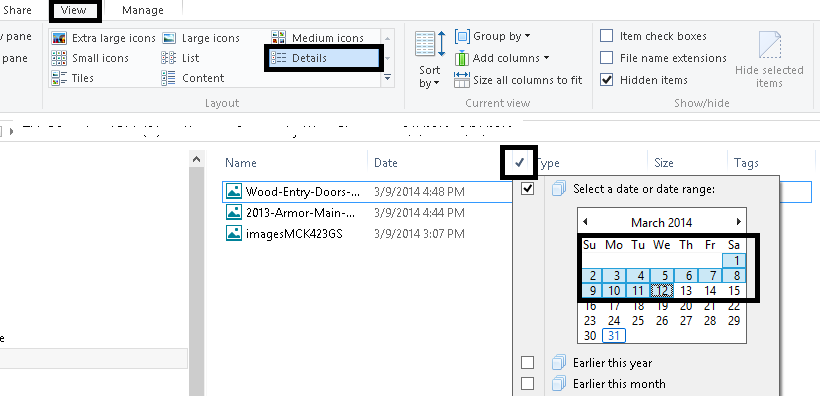
Task: Select March 31 in the calendar
Action: (614, 336)
